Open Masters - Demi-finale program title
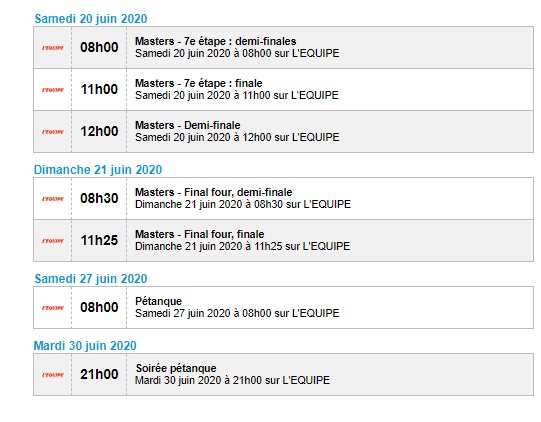The image size is (541, 422). 187,125
